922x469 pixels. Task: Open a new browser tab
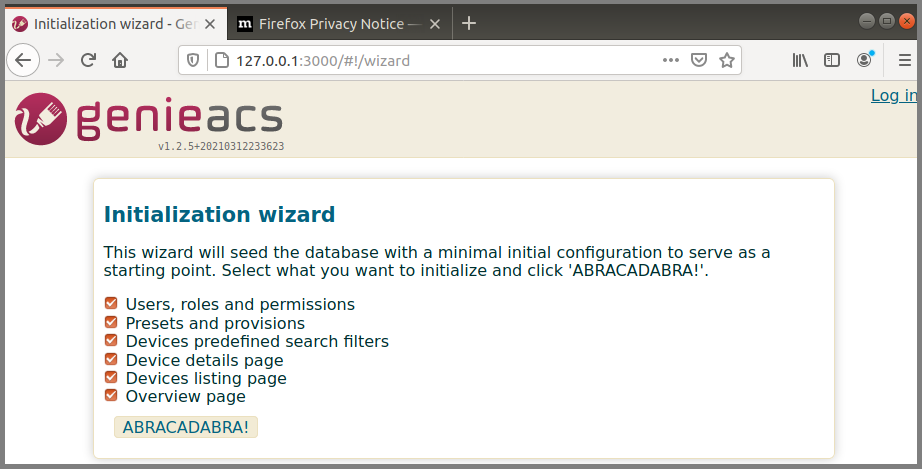(x=469, y=24)
